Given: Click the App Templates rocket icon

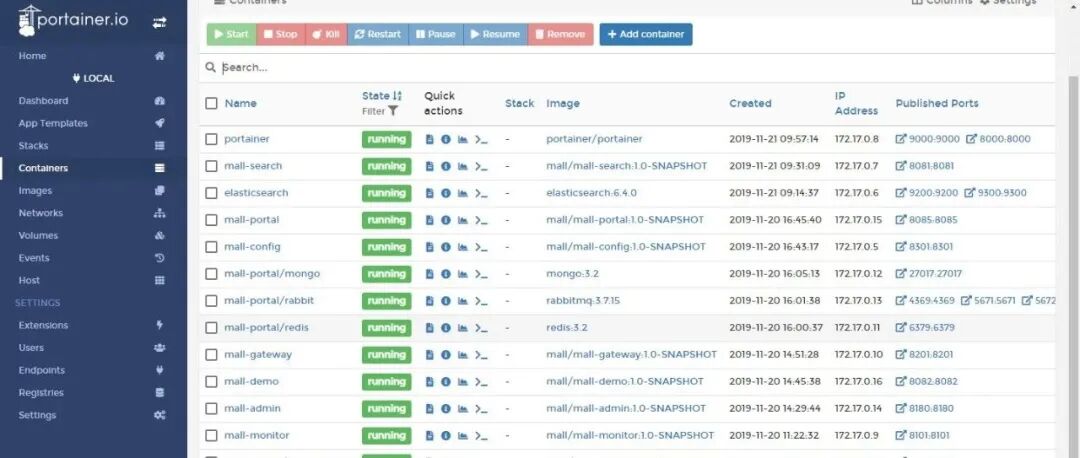Looking at the screenshot, I should click(160, 123).
